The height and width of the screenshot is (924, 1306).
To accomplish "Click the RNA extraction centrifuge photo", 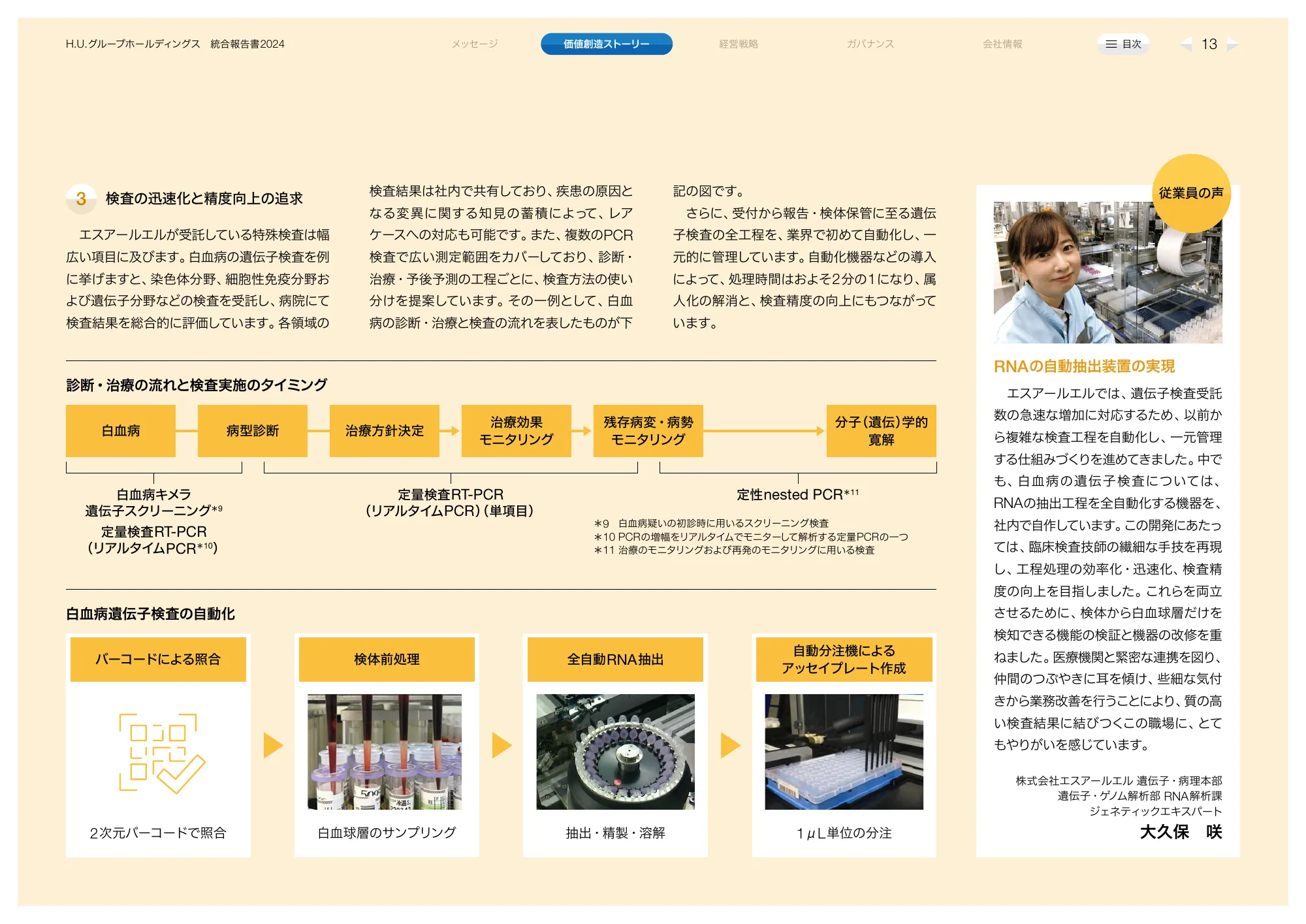I will pyautogui.click(x=615, y=752).
